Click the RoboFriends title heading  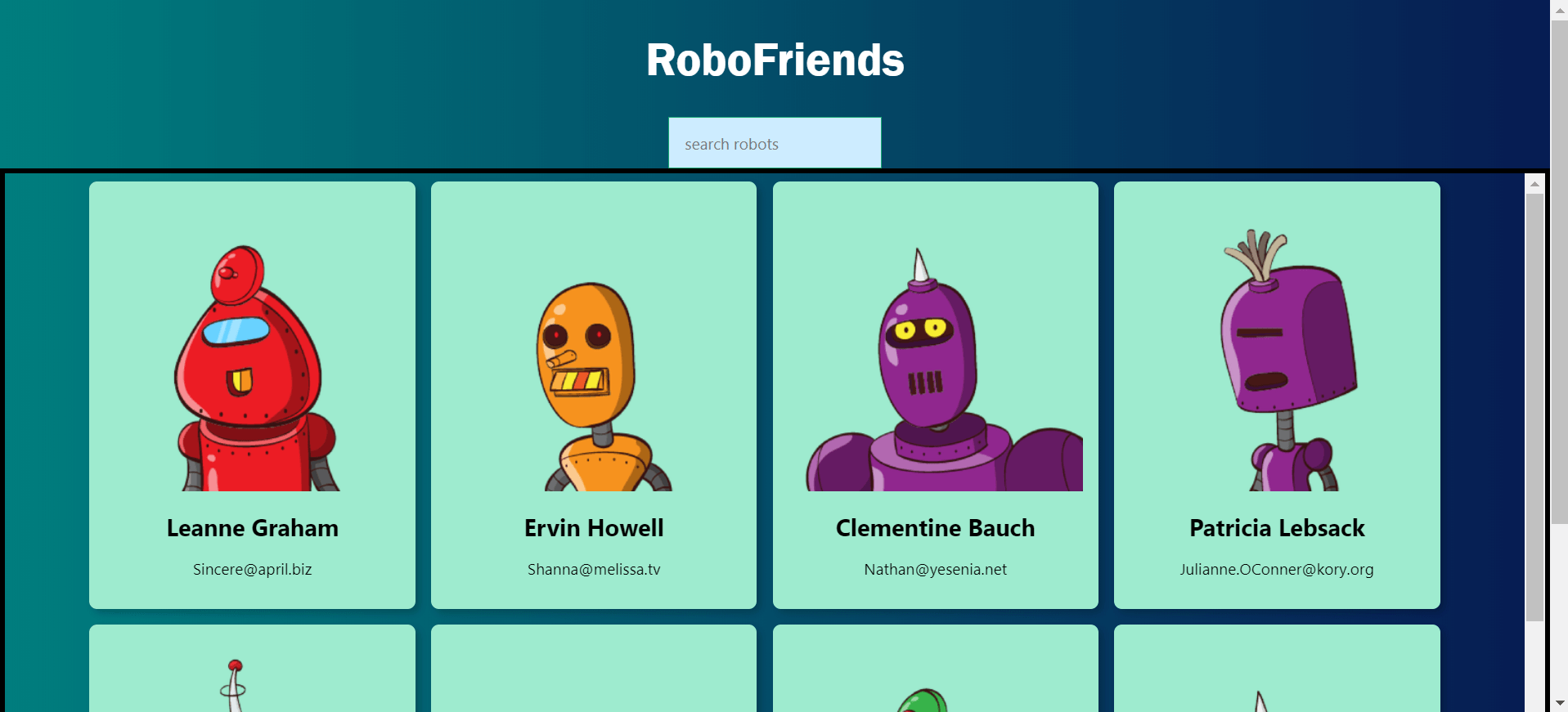(x=775, y=60)
